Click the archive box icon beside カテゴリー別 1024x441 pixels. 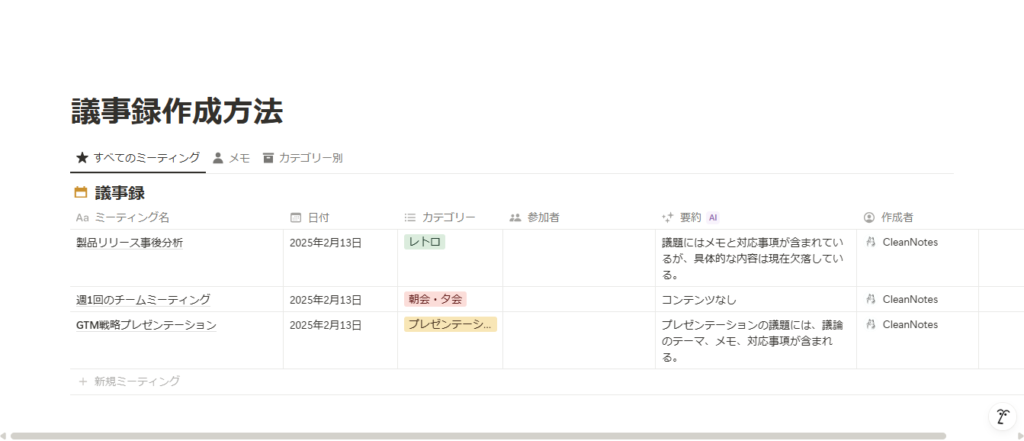pos(268,157)
